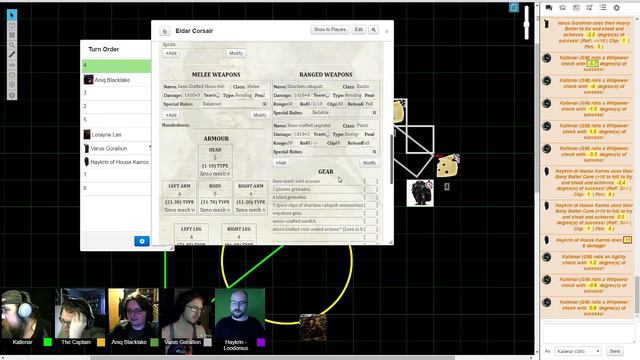Image resolution: width=640 pixels, height=360 pixels.
Task: Open the Layers tool in toolbar
Action: pyautogui.click(x=12, y=25)
